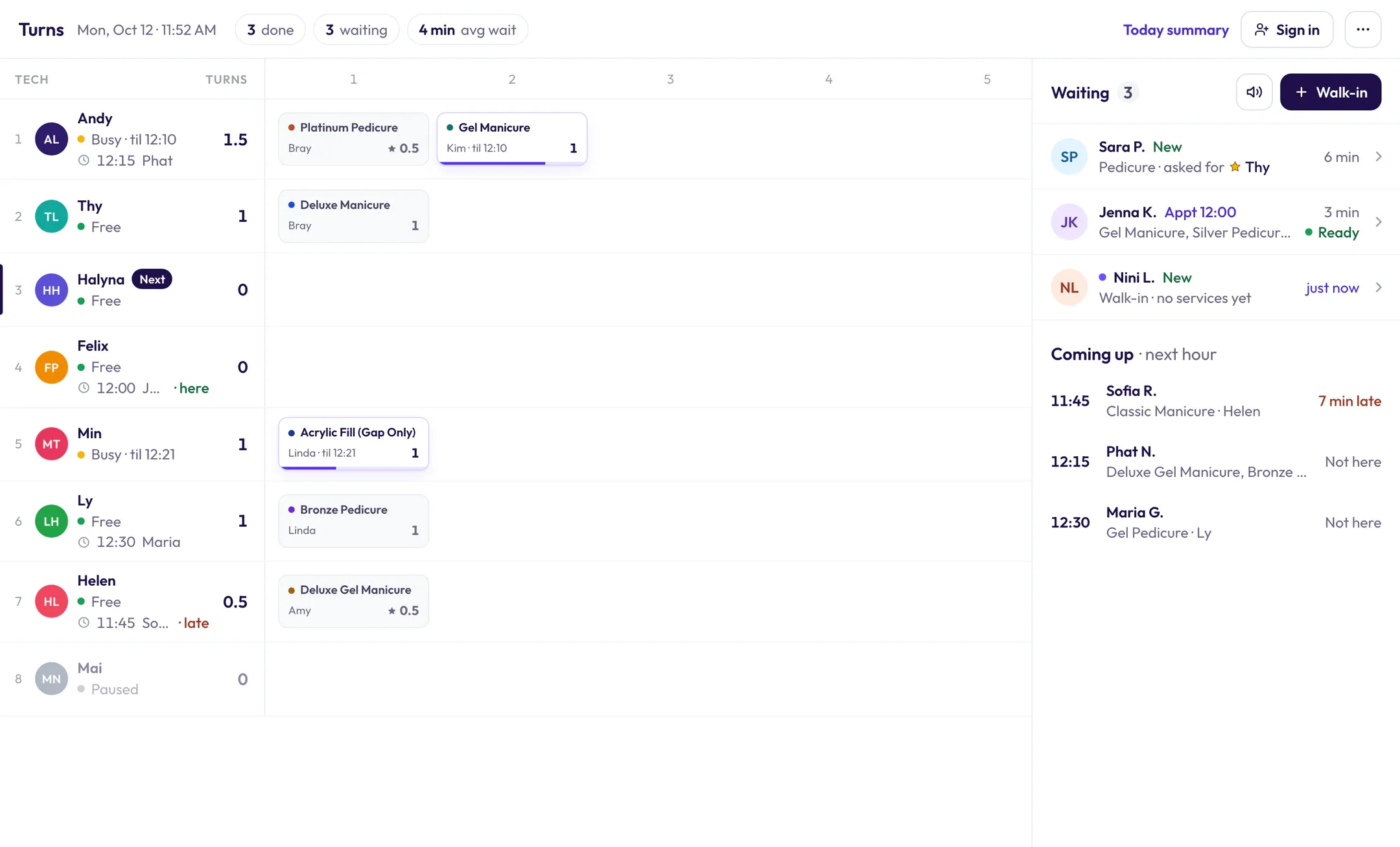Click Thy's TL avatar

pyautogui.click(x=51, y=216)
